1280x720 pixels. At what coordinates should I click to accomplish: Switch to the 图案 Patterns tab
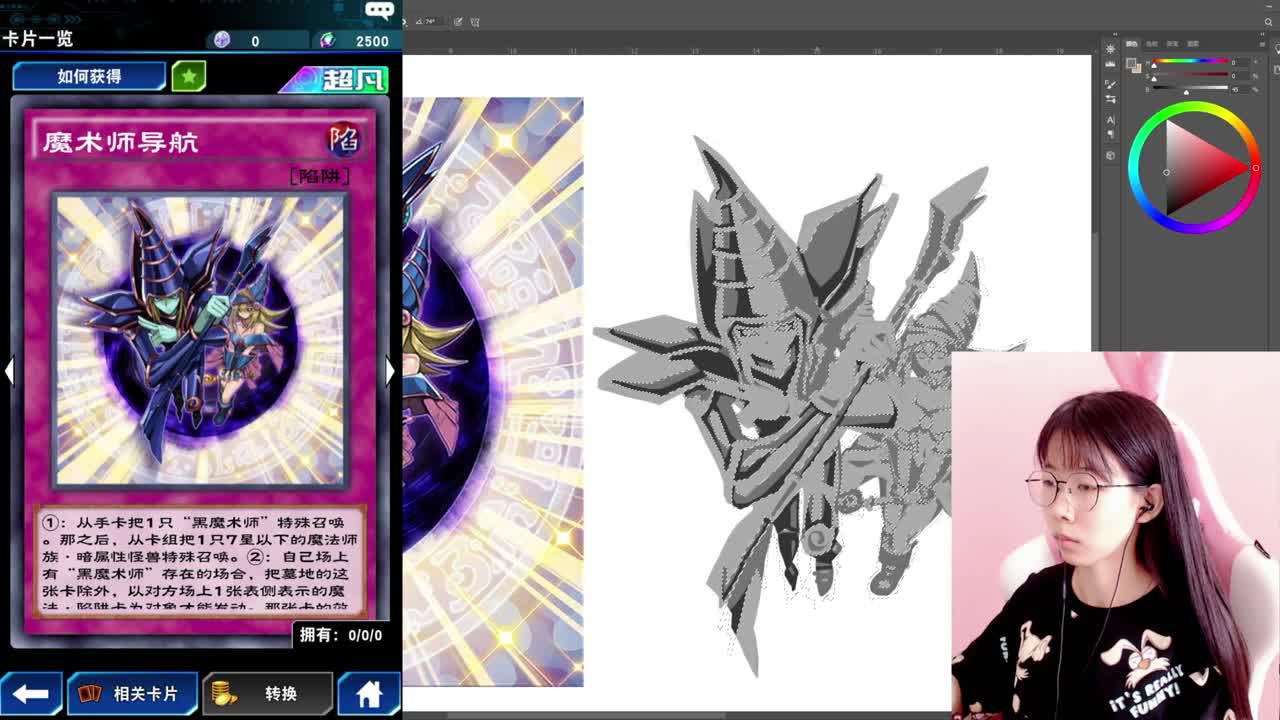click(1193, 44)
